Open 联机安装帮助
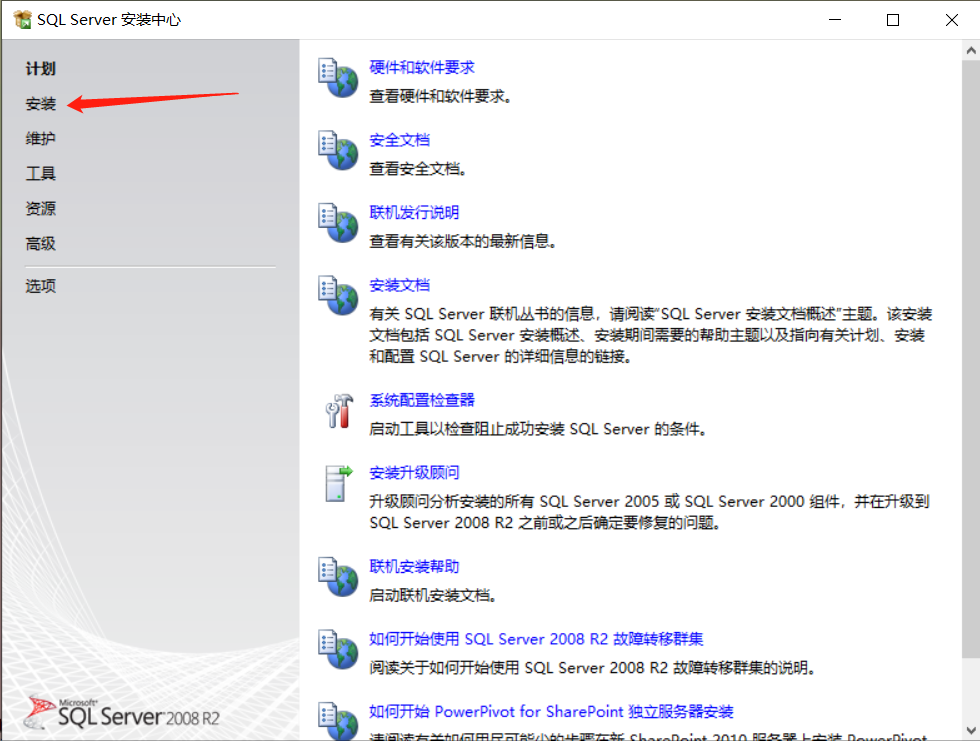The height and width of the screenshot is (741, 980). pos(414,566)
